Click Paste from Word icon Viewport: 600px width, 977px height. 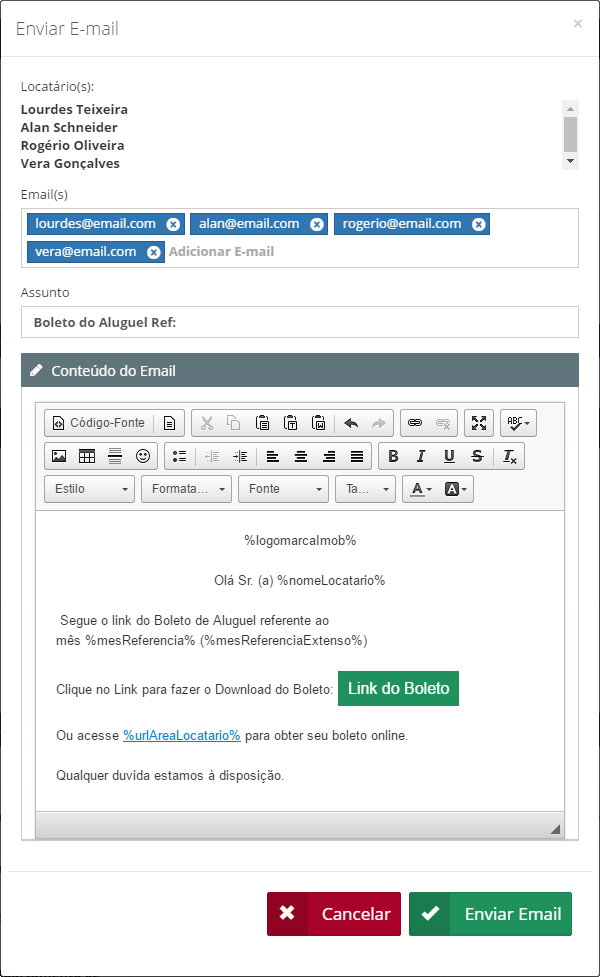pyautogui.click(x=318, y=423)
